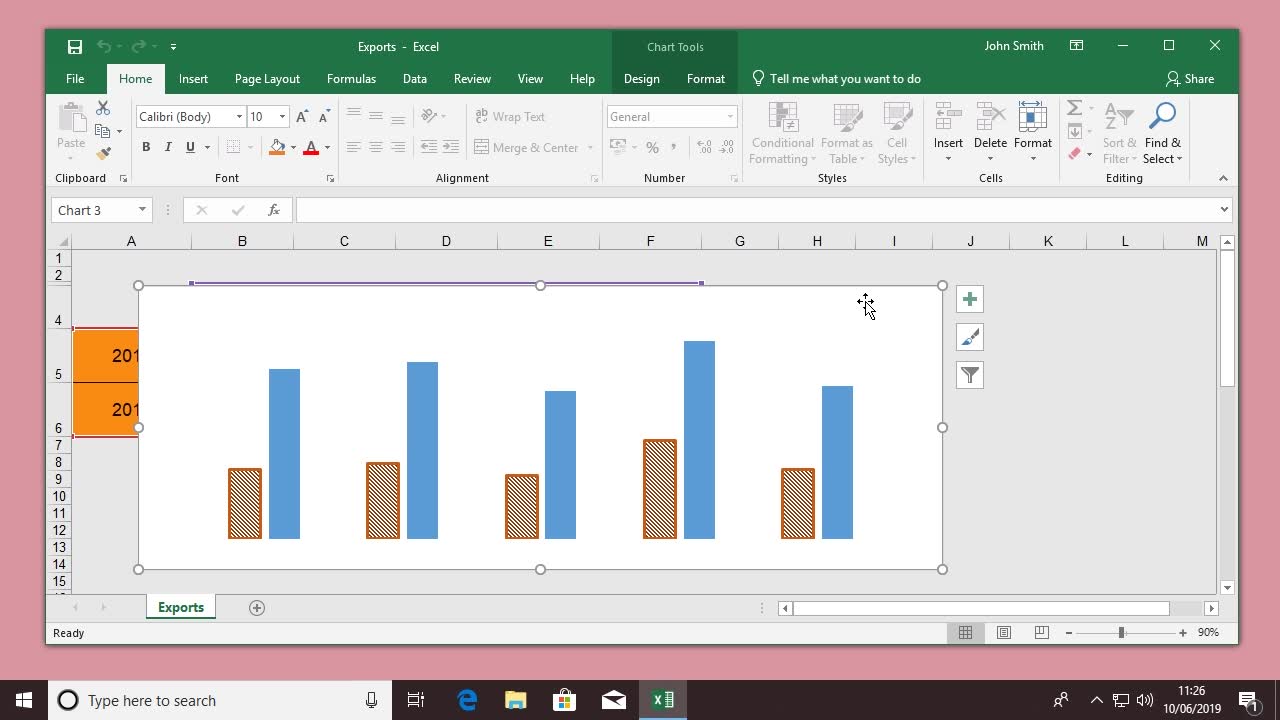The height and width of the screenshot is (720, 1280).
Task: Click the zoom slider handle
Action: pos(1121,633)
